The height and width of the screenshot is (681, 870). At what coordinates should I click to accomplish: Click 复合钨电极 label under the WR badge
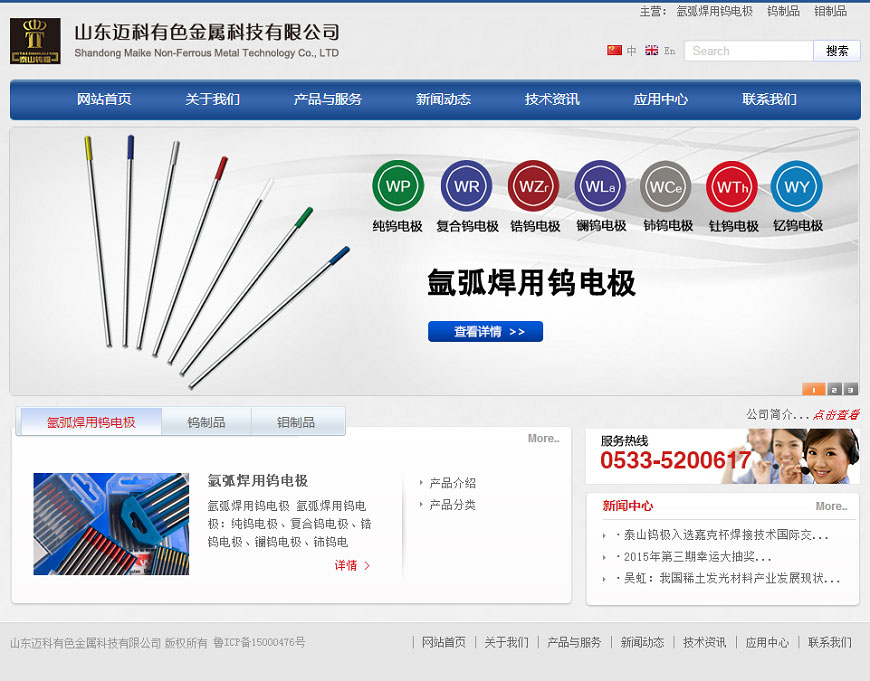467,226
